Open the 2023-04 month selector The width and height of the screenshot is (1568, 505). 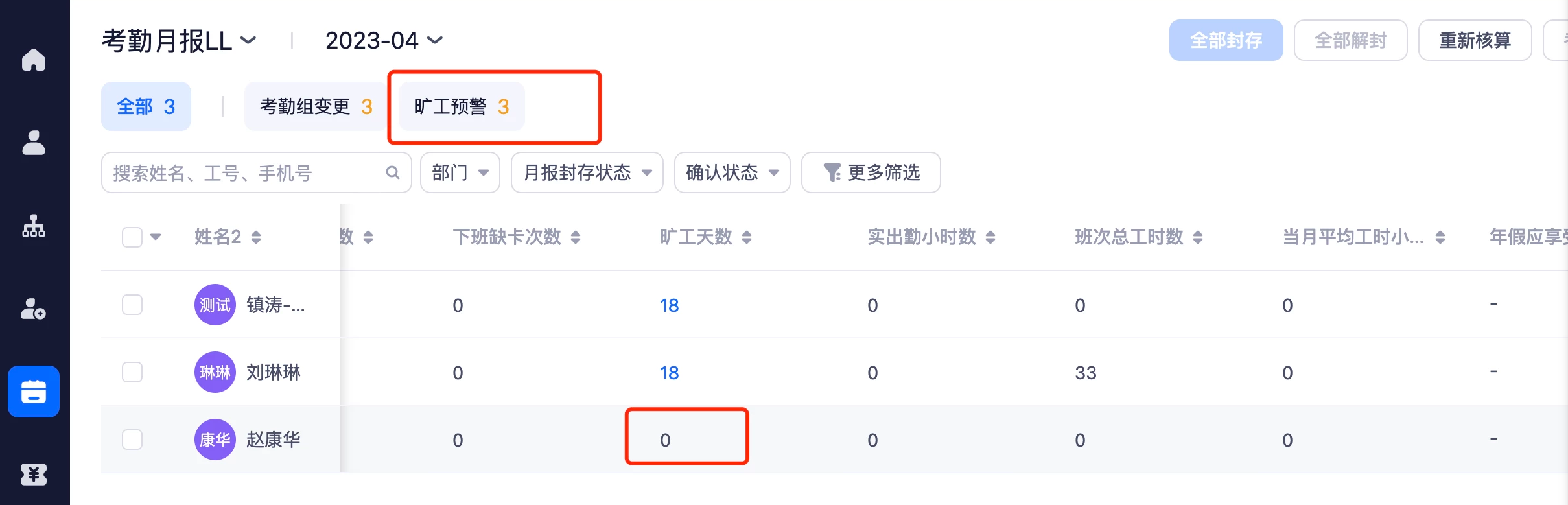click(384, 41)
